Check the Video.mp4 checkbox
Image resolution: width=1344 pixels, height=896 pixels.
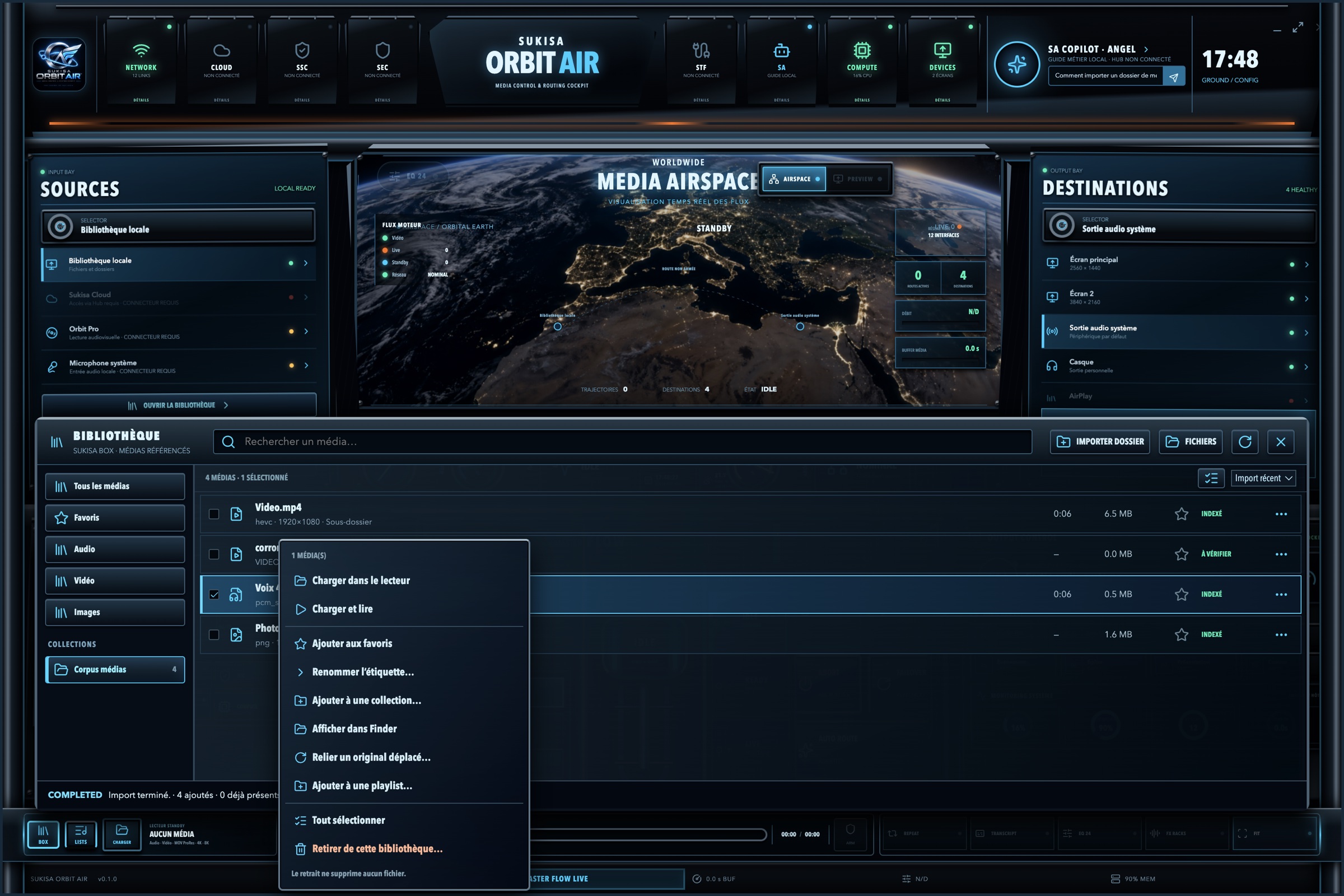click(214, 514)
